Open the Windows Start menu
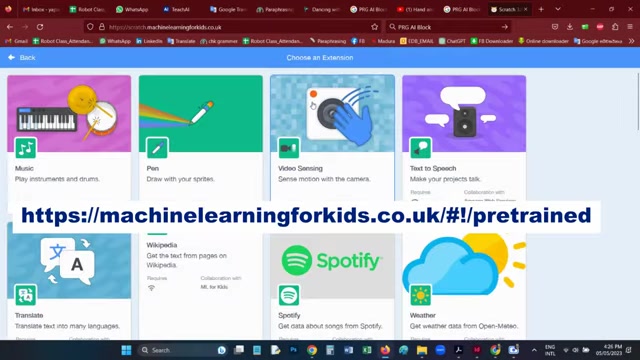The height and width of the screenshot is (360, 640). [126, 350]
